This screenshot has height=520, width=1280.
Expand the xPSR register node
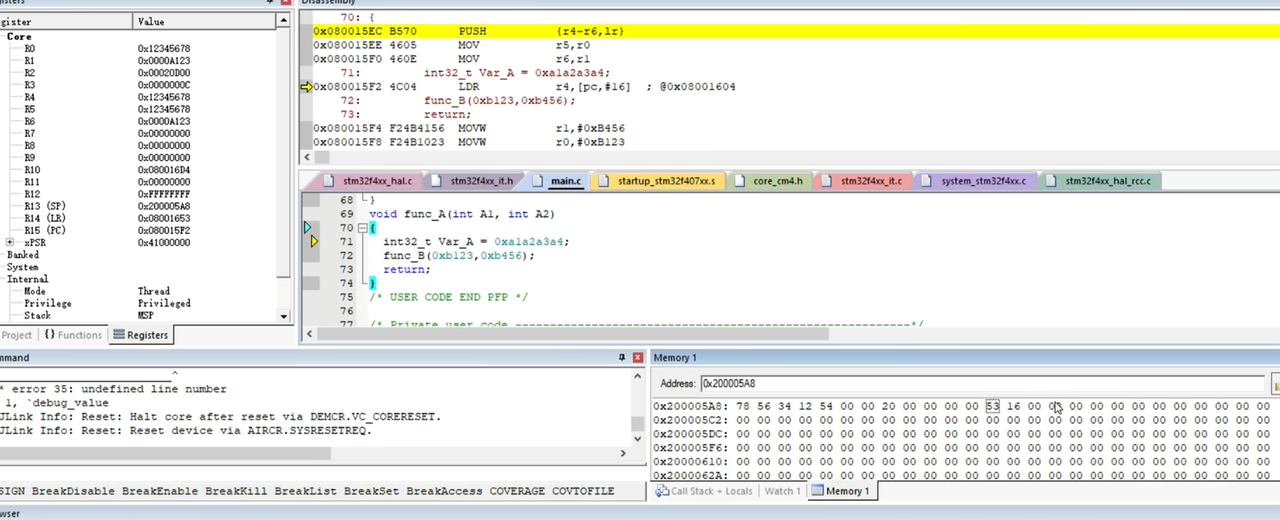10,243
